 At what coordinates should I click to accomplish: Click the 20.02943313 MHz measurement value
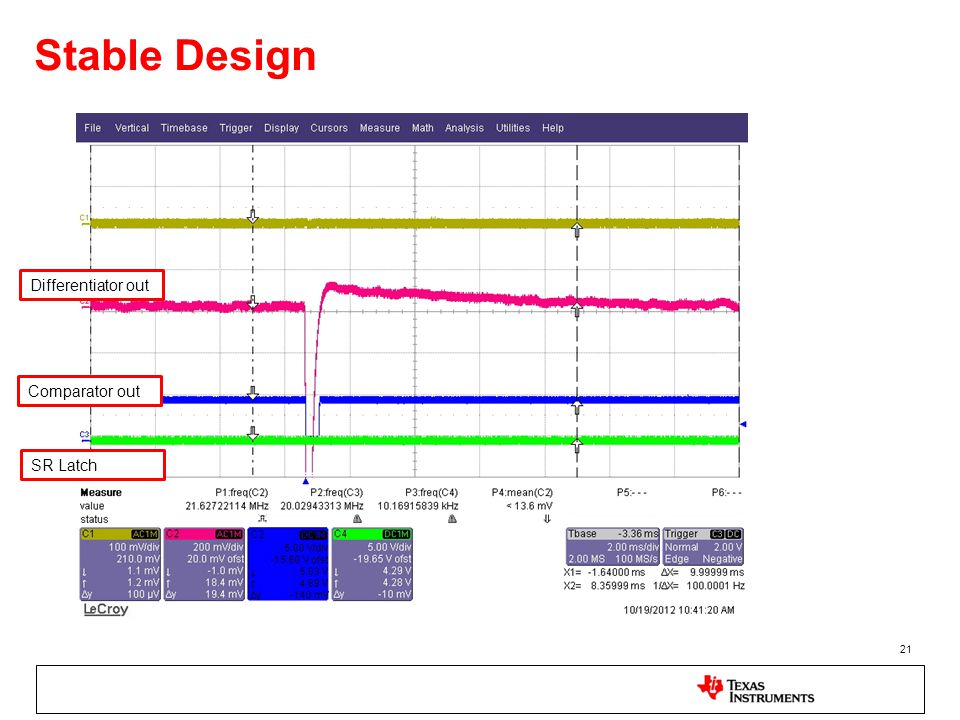tap(321, 506)
